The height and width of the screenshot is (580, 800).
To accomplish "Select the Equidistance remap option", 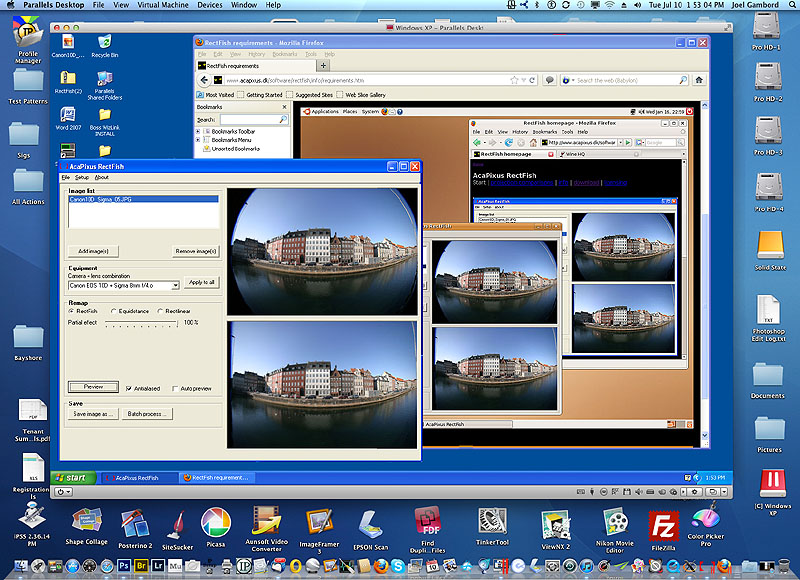I will point(114,311).
